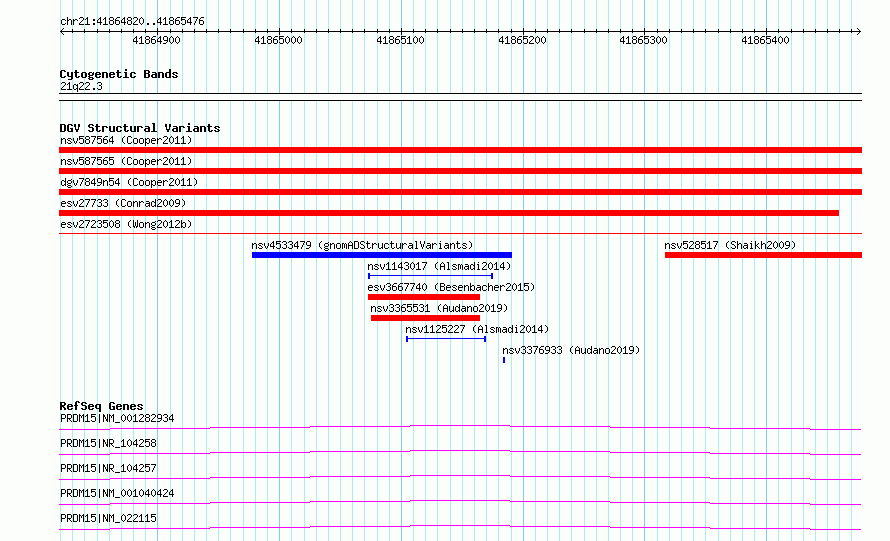Screen dimensions: 890x541
Task: Click the thin red line under esv2723508
Action: pyautogui.click(x=460, y=233)
